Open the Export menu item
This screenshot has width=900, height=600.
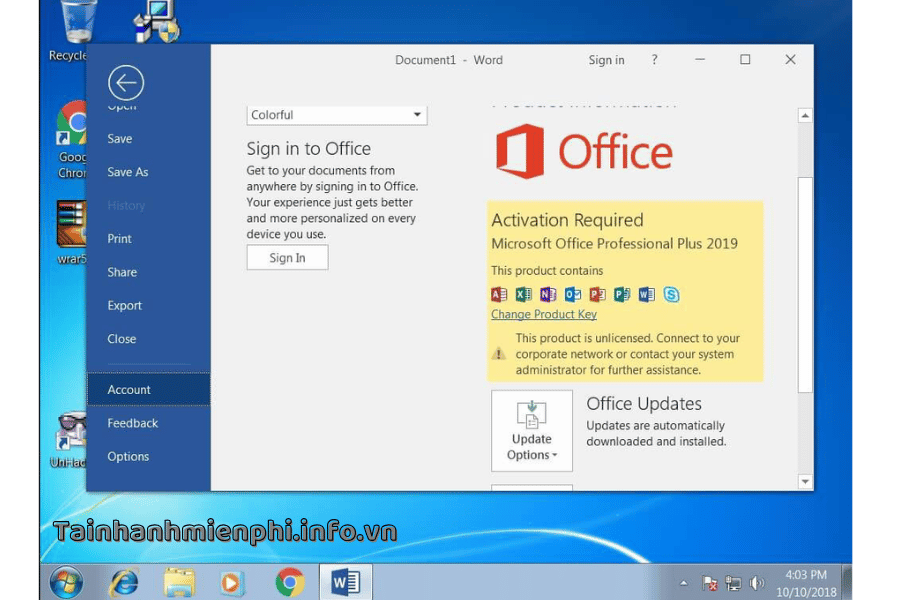(125, 306)
